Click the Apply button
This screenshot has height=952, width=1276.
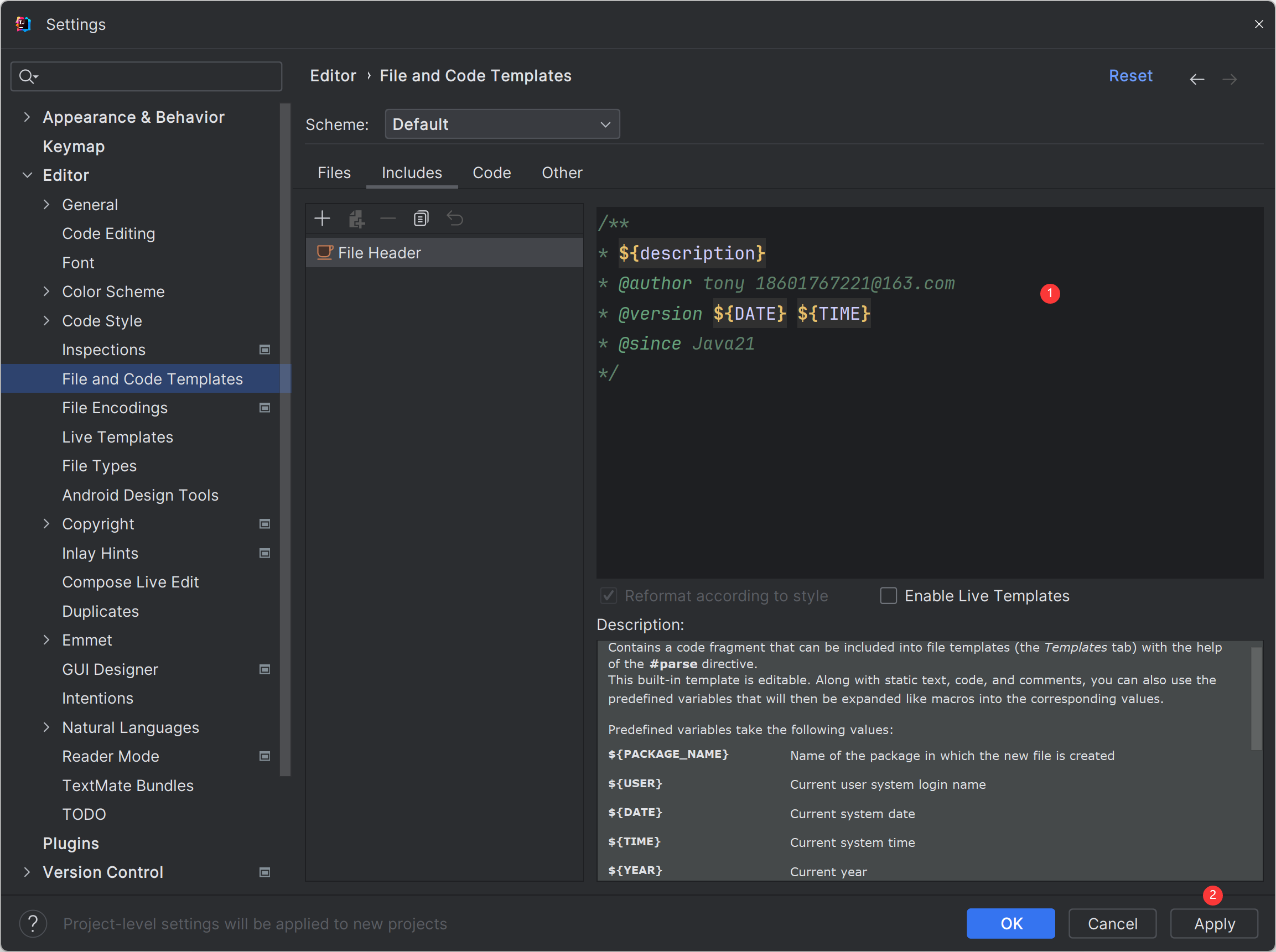(1215, 923)
